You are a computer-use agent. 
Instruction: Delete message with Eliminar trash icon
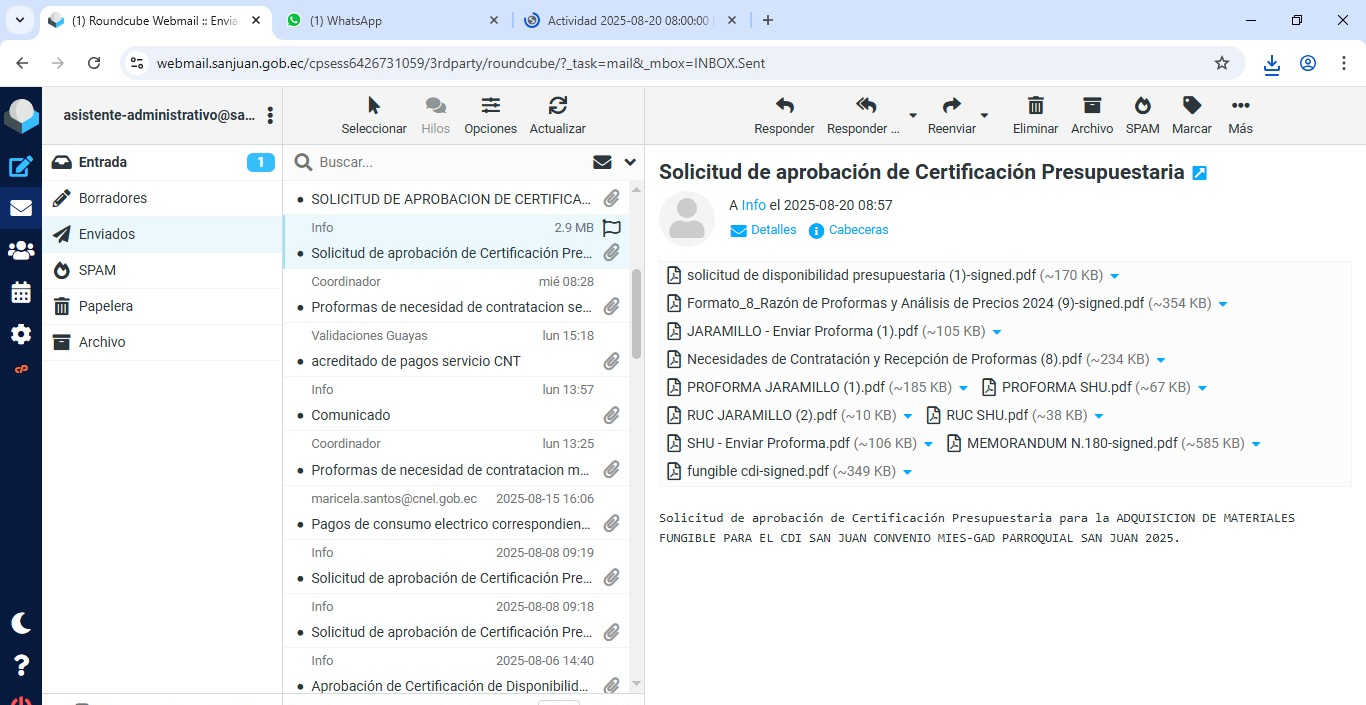(x=1035, y=106)
